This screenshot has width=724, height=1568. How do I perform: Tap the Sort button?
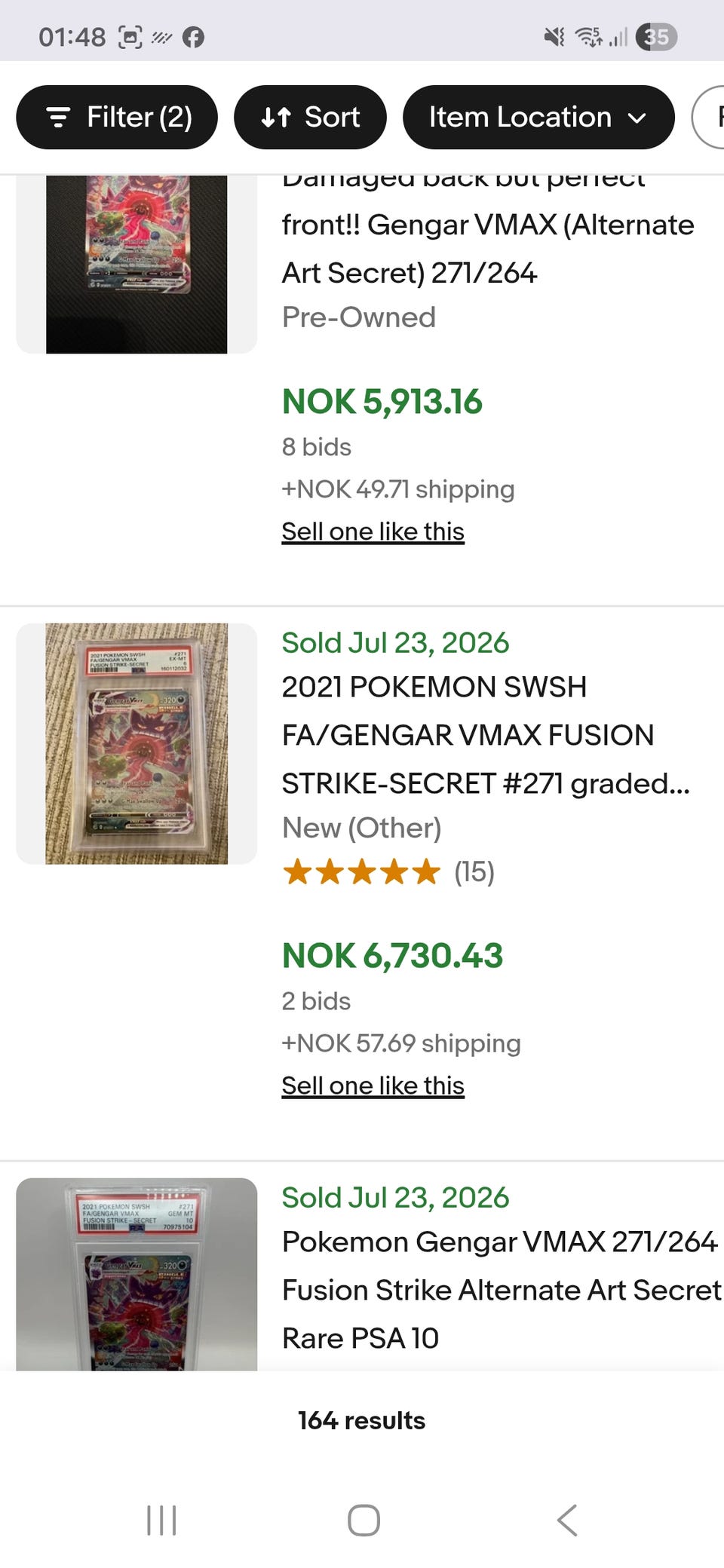pos(310,117)
